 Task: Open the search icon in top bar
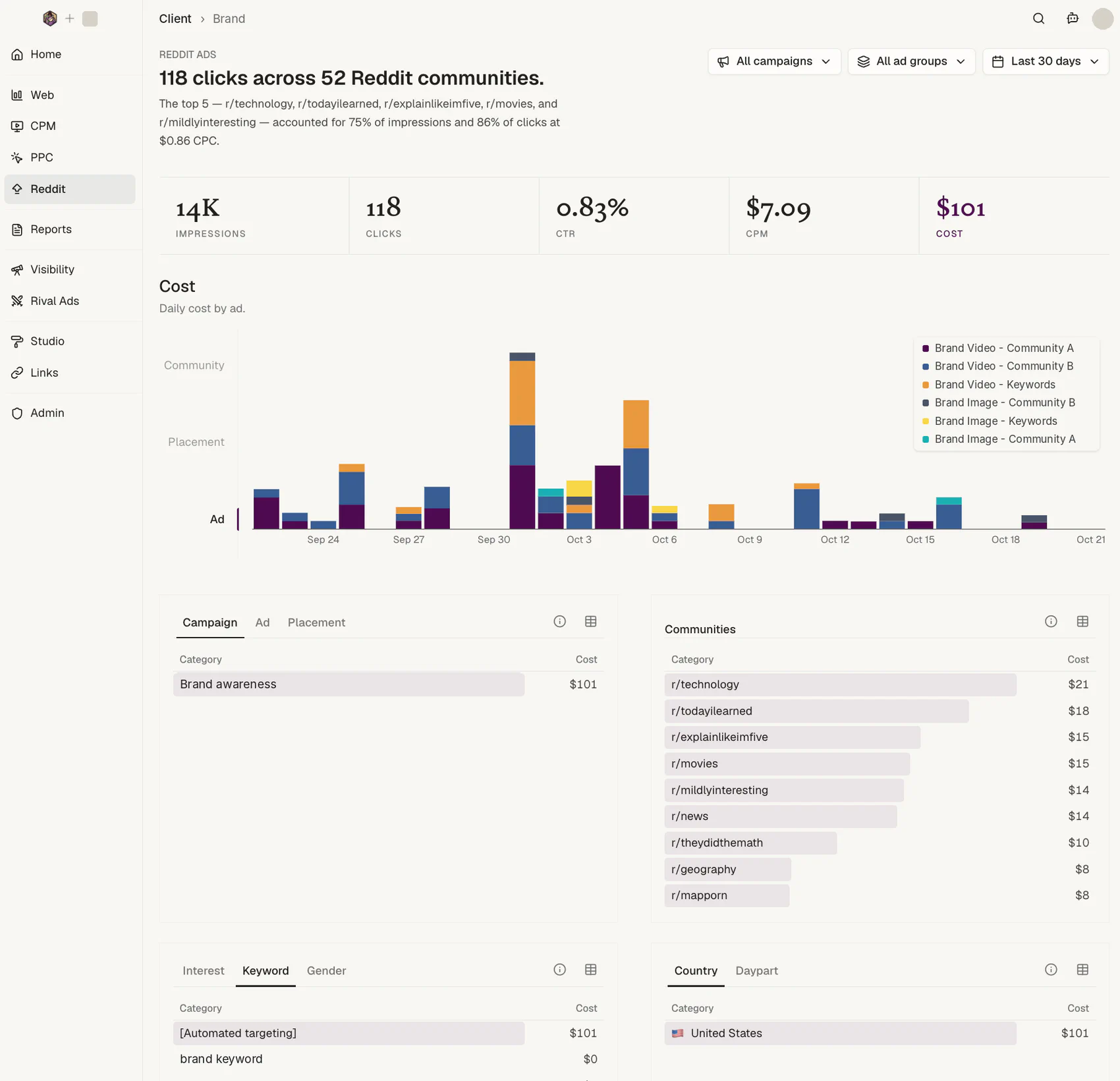[1038, 18]
